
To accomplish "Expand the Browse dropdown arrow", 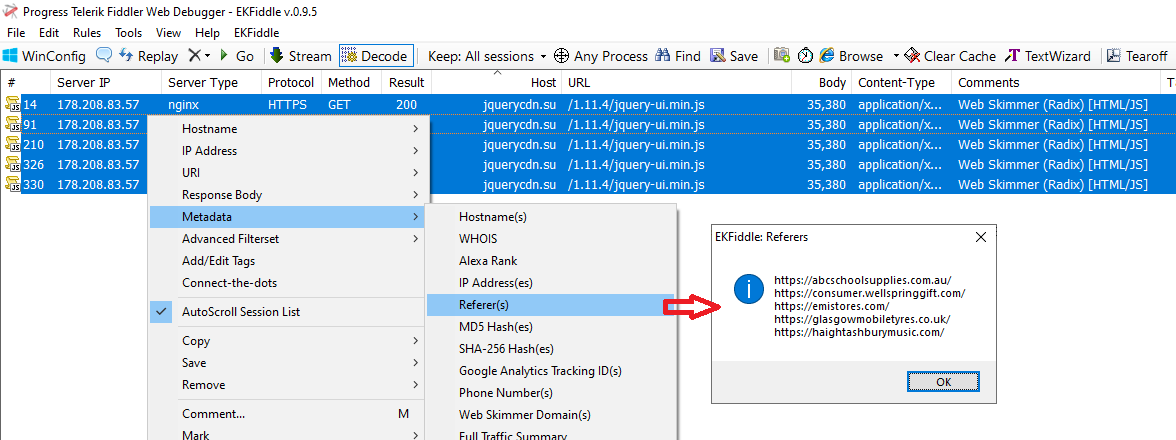I will [896, 56].
